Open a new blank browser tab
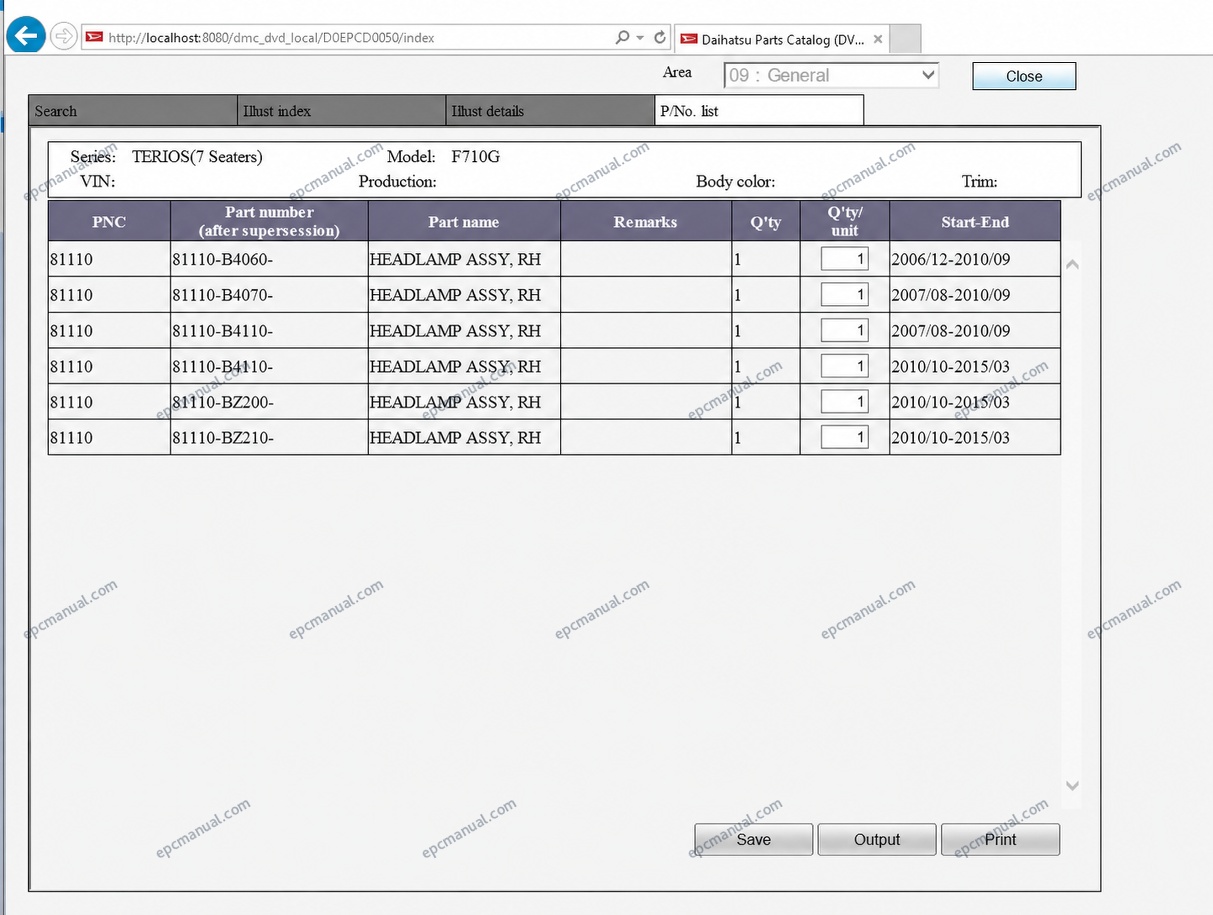 (905, 39)
